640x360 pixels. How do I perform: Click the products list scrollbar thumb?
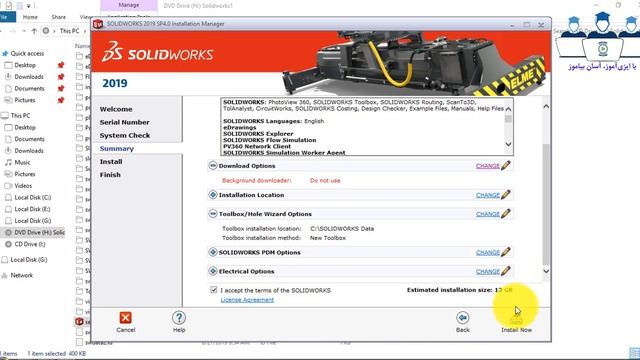(508, 119)
